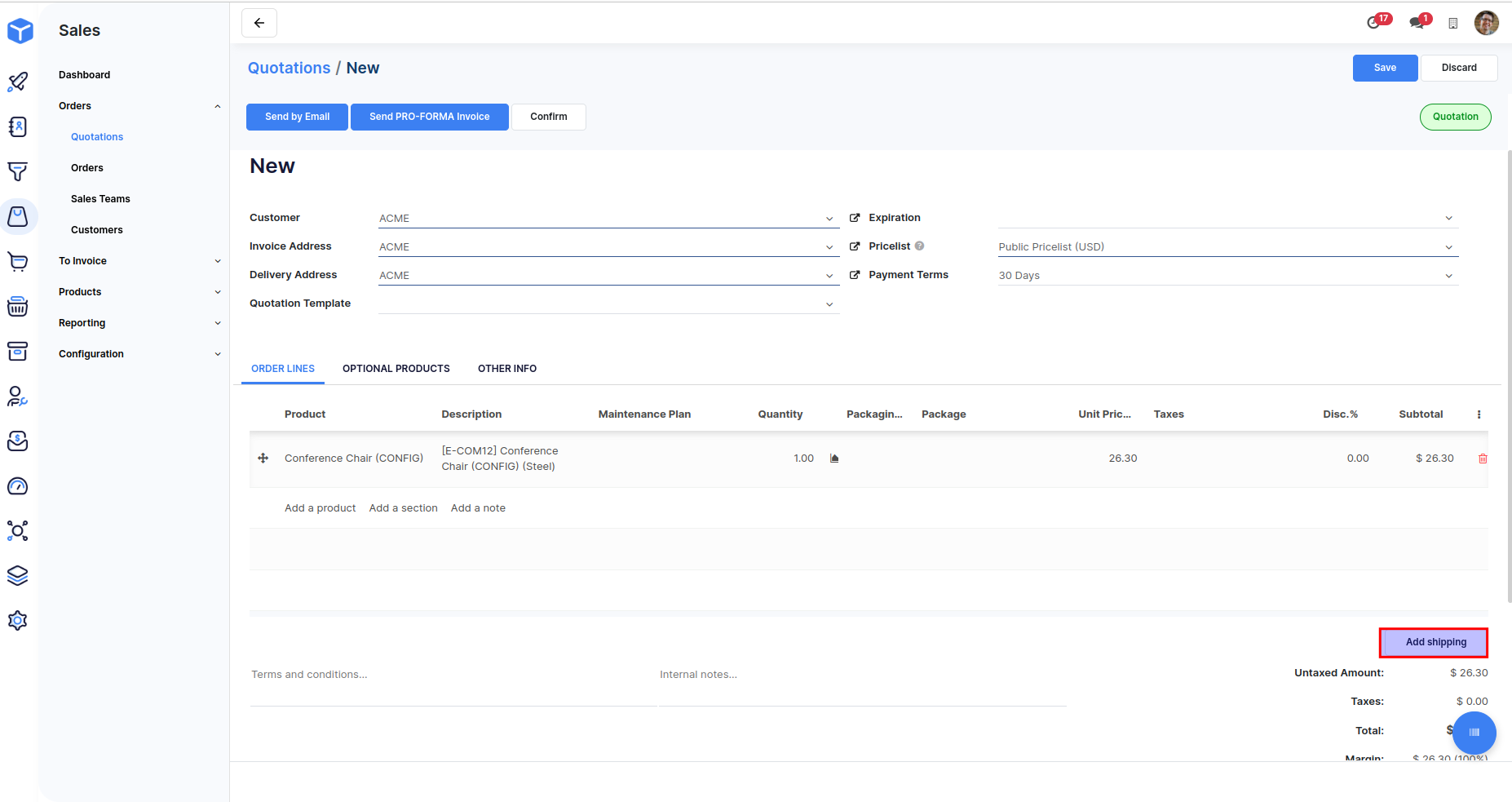This screenshot has width=1512, height=802.
Task: Collapse the Orders sidebar section
Action: click(x=218, y=106)
